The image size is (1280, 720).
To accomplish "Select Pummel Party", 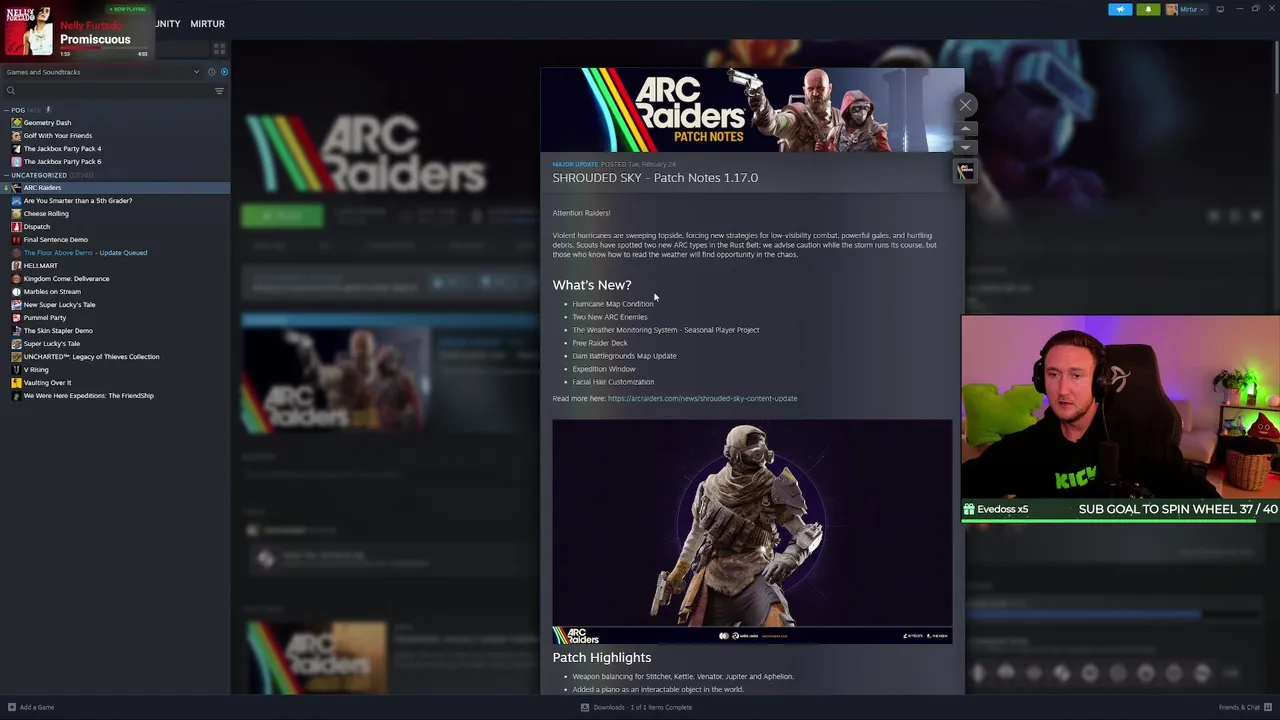I will (x=45, y=318).
